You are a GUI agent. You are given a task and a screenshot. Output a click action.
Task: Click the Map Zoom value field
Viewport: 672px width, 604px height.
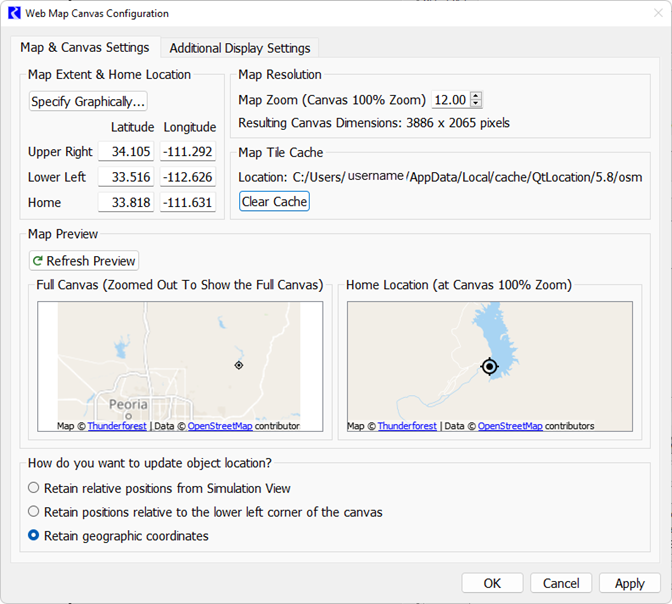[449, 100]
